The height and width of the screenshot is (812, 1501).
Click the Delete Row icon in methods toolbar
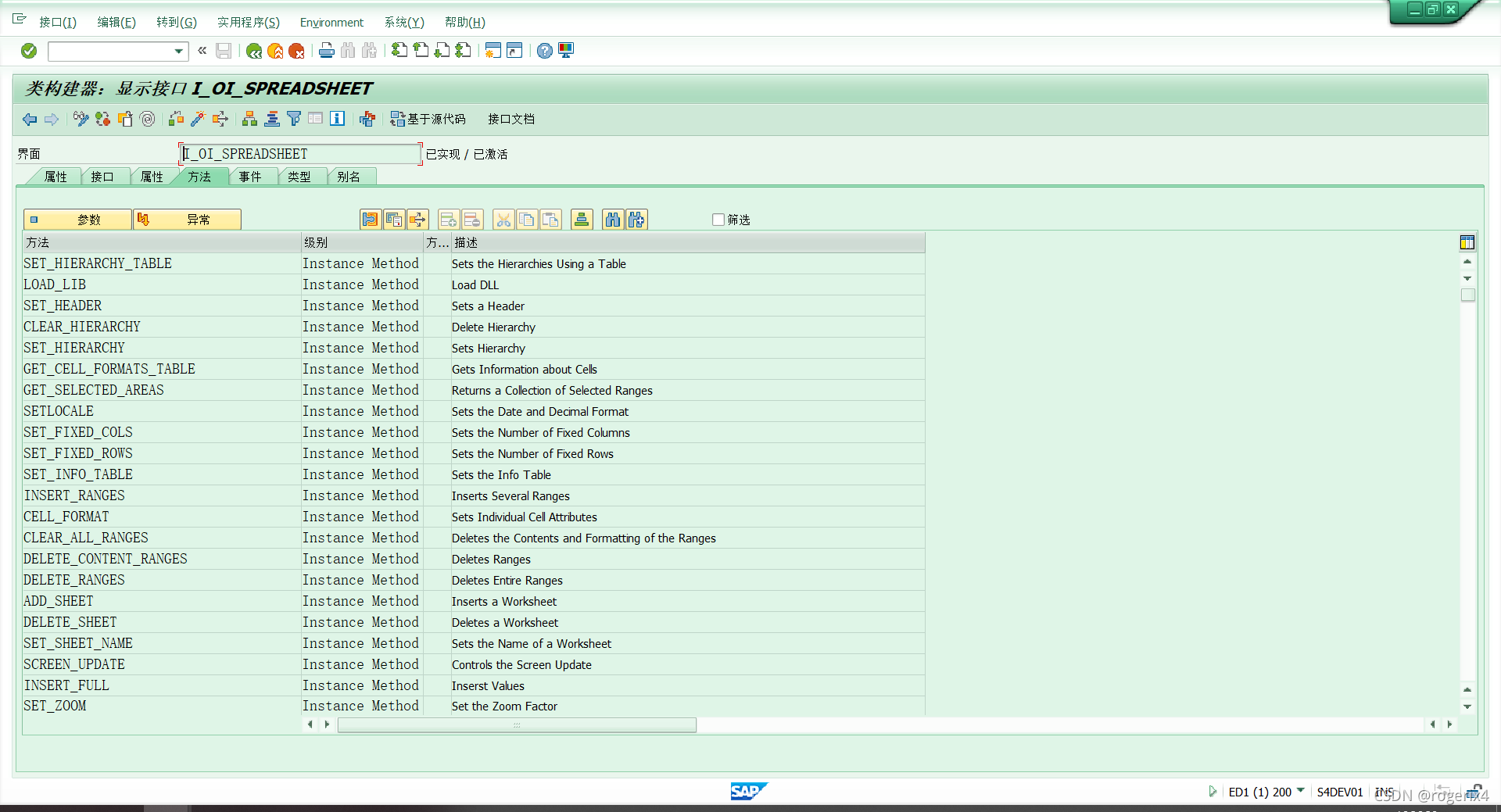click(x=471, y=220)
